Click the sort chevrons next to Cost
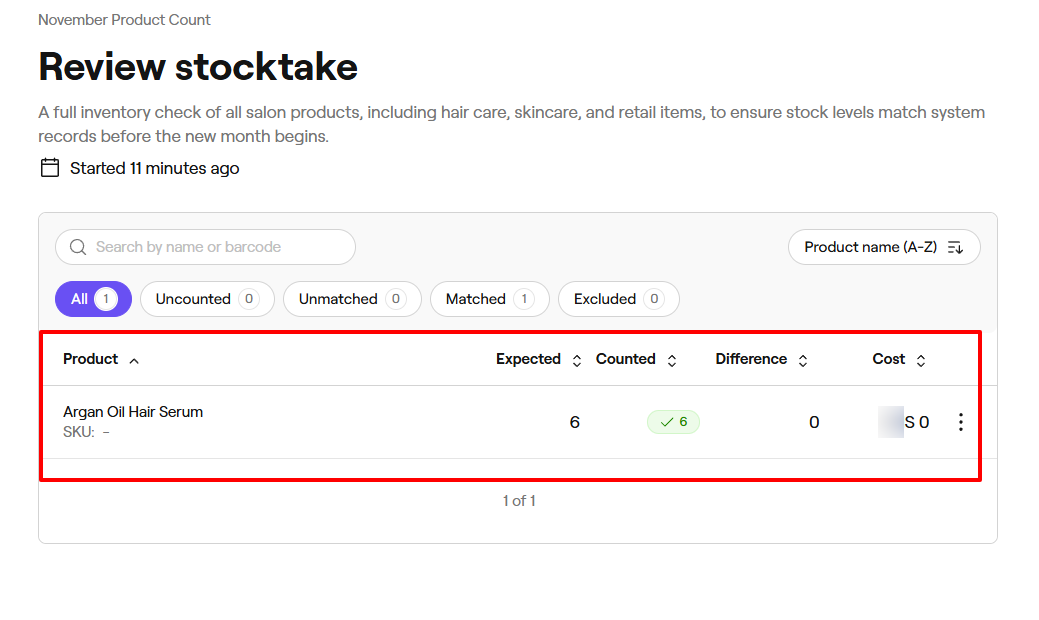 (920, 359)
